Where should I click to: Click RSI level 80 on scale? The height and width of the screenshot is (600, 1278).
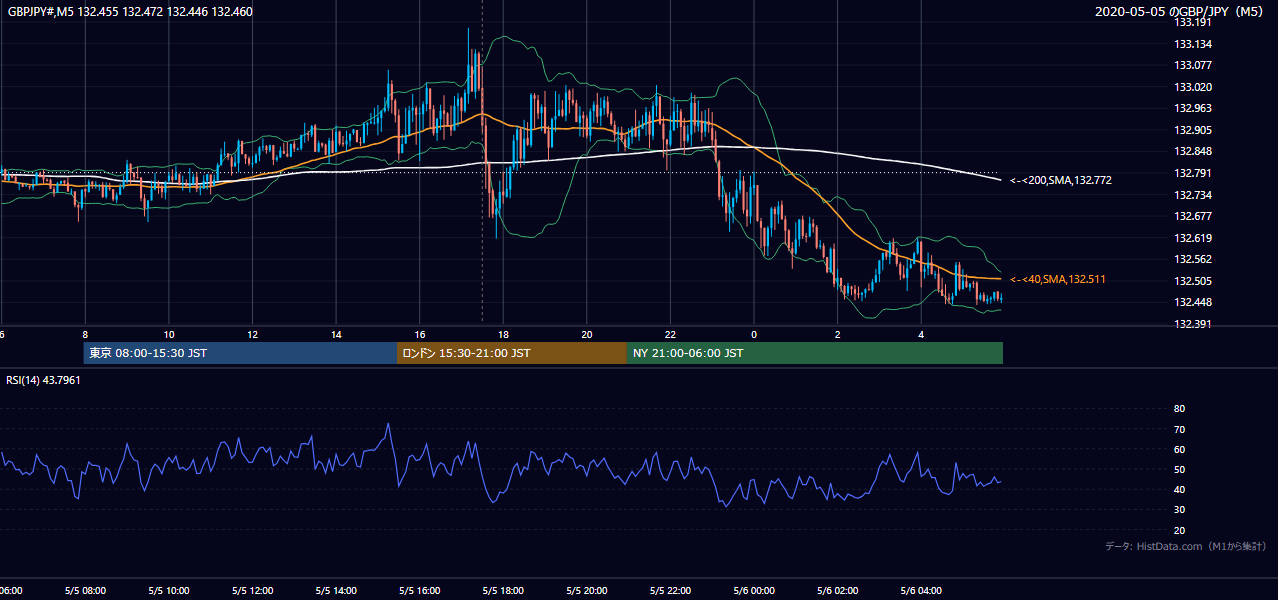[1179, 409]
